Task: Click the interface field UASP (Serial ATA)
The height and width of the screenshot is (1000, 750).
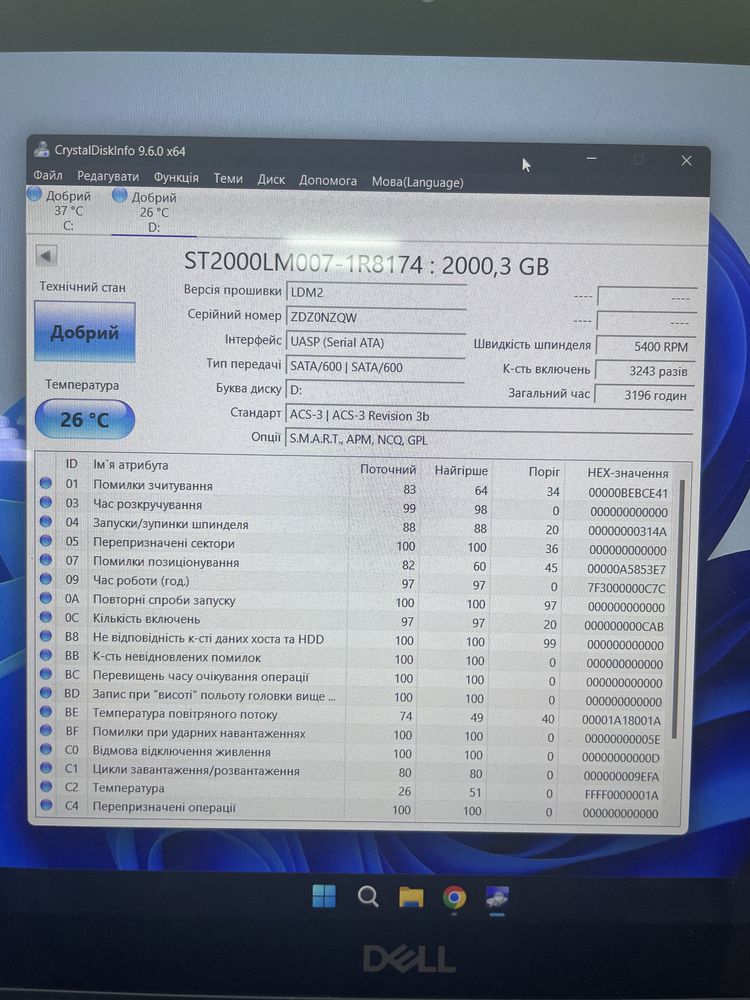Action: point(375,342)
